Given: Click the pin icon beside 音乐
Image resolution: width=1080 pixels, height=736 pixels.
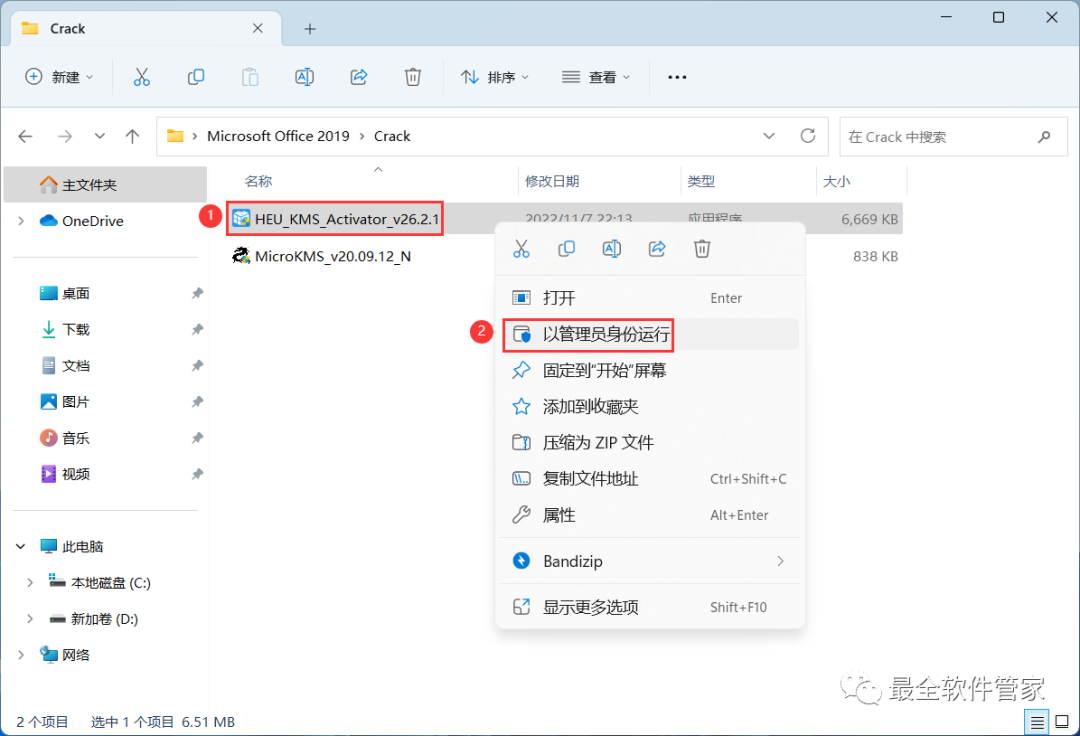Looking at the screenshot, I should (x=197, y=438).
